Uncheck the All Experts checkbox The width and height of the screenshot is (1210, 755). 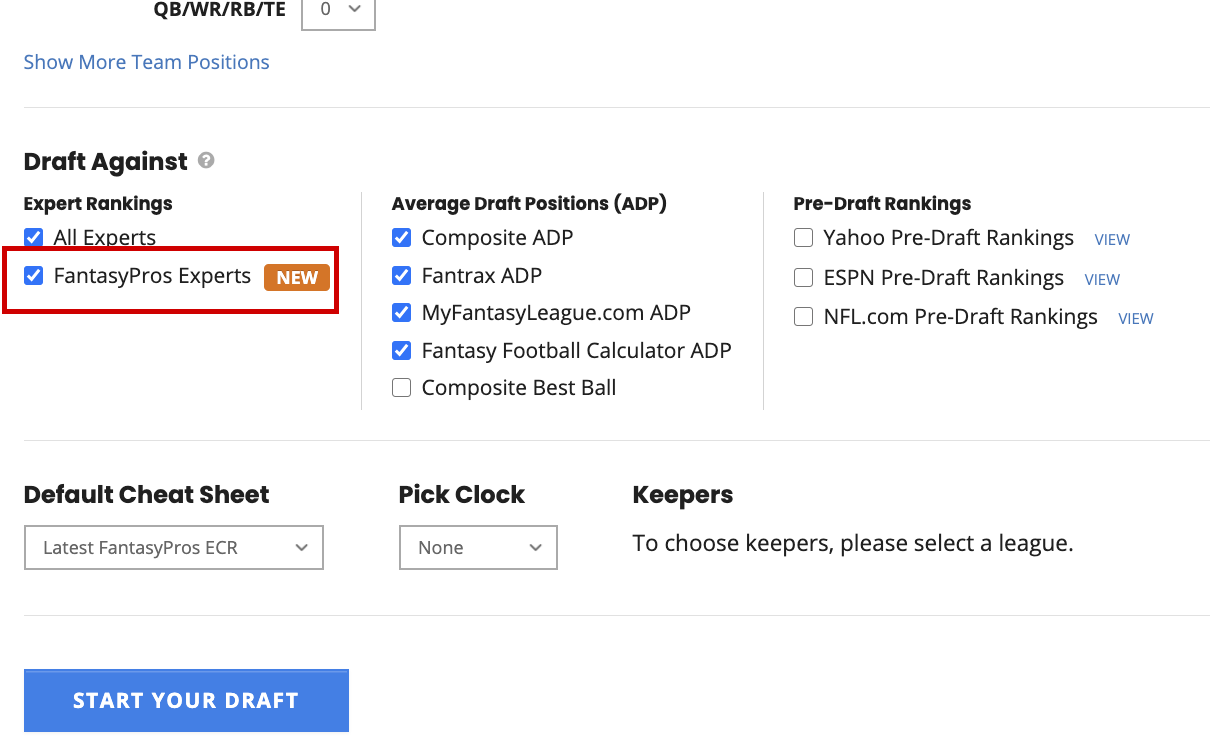[x=33, y=237]
